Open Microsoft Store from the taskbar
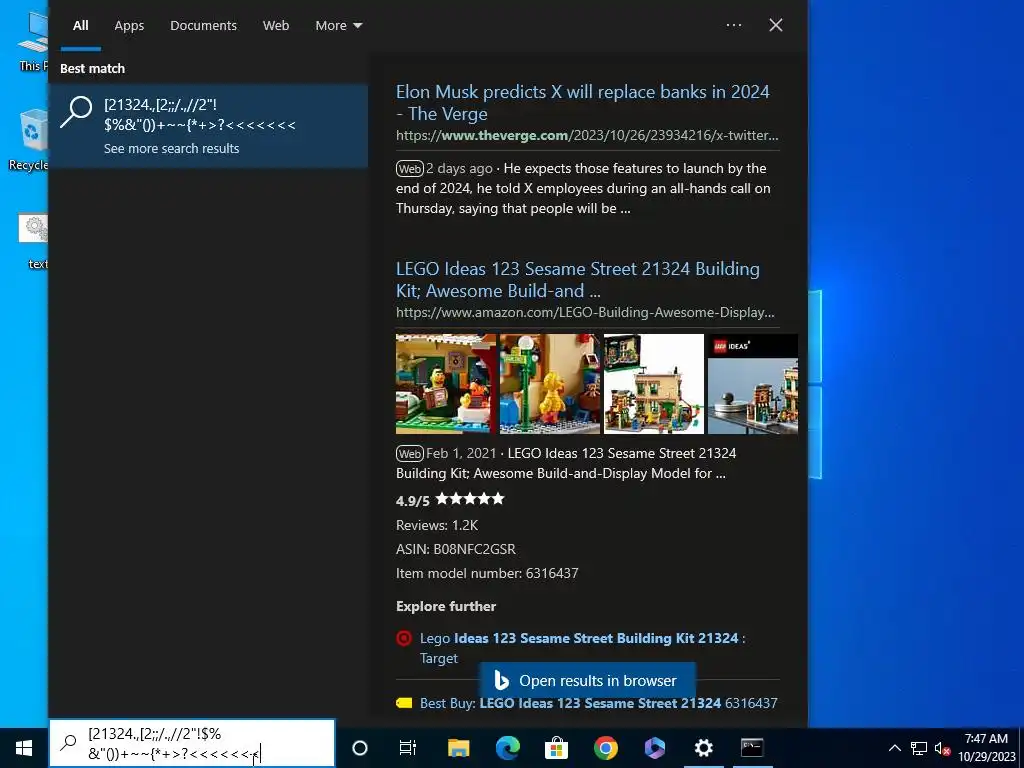 [x=556, y=748]
